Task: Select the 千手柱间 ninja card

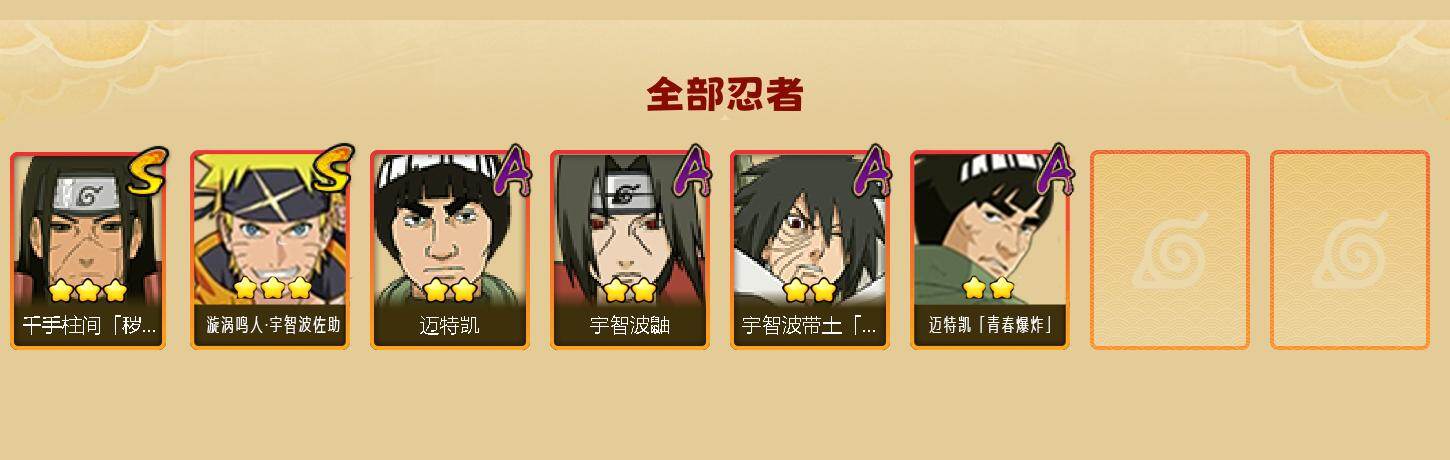Action: coord(90,250)
